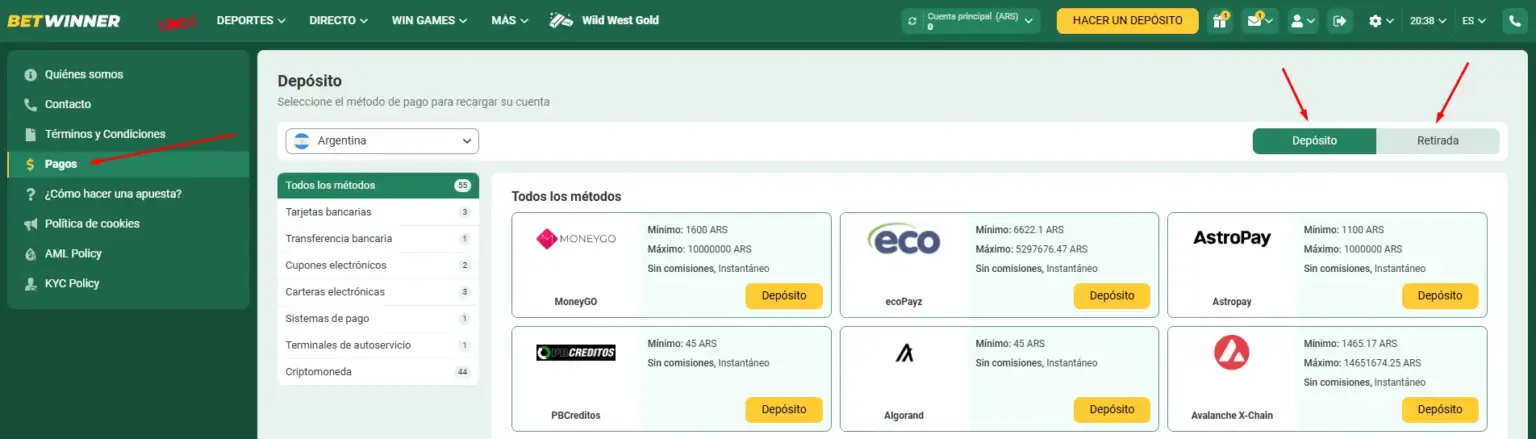Screen dimensions: 1536x439
Task: Click the Hacer un depósito button
Action: tap(1127, 21)
